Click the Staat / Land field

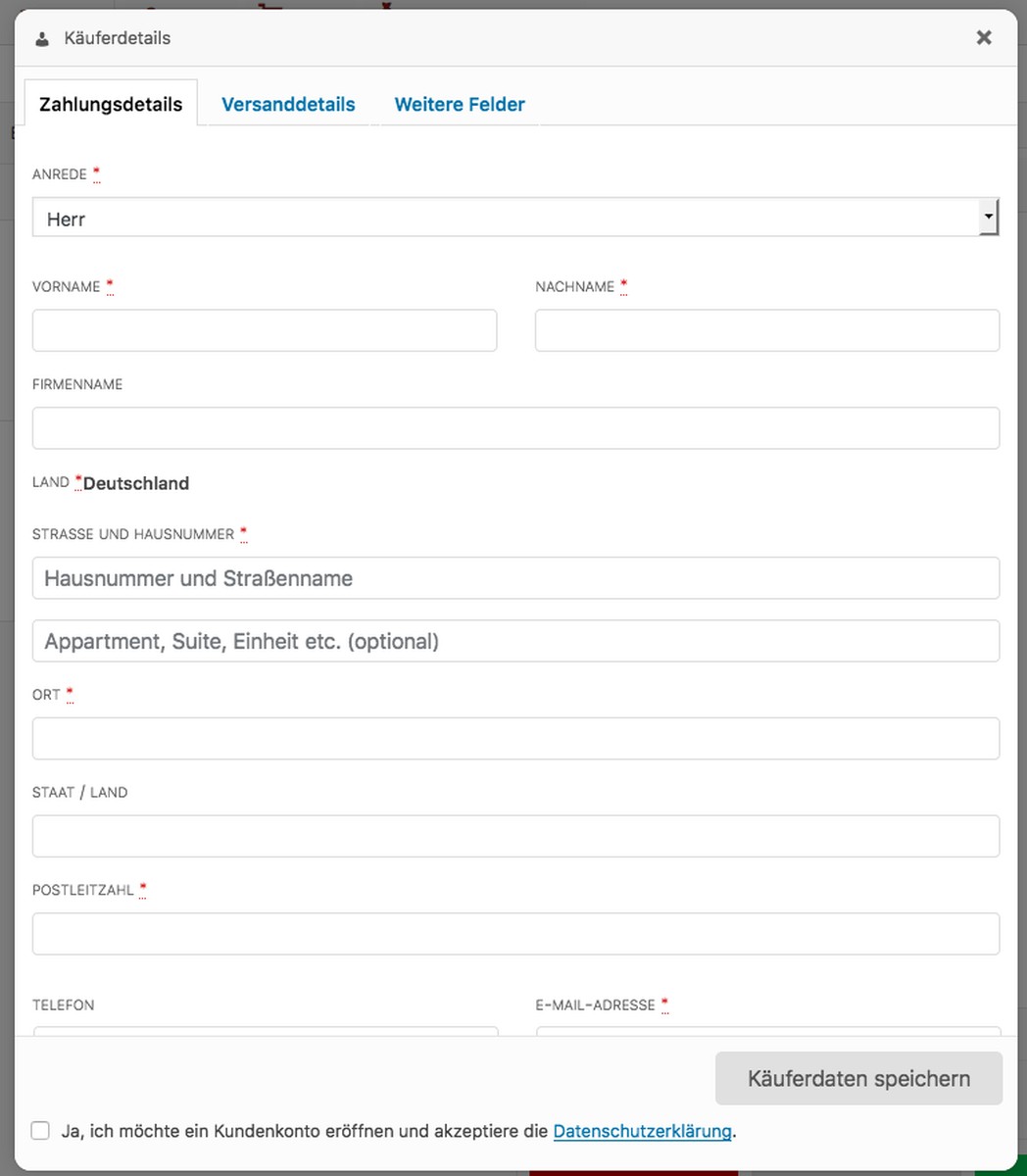[x=515, y=836]
